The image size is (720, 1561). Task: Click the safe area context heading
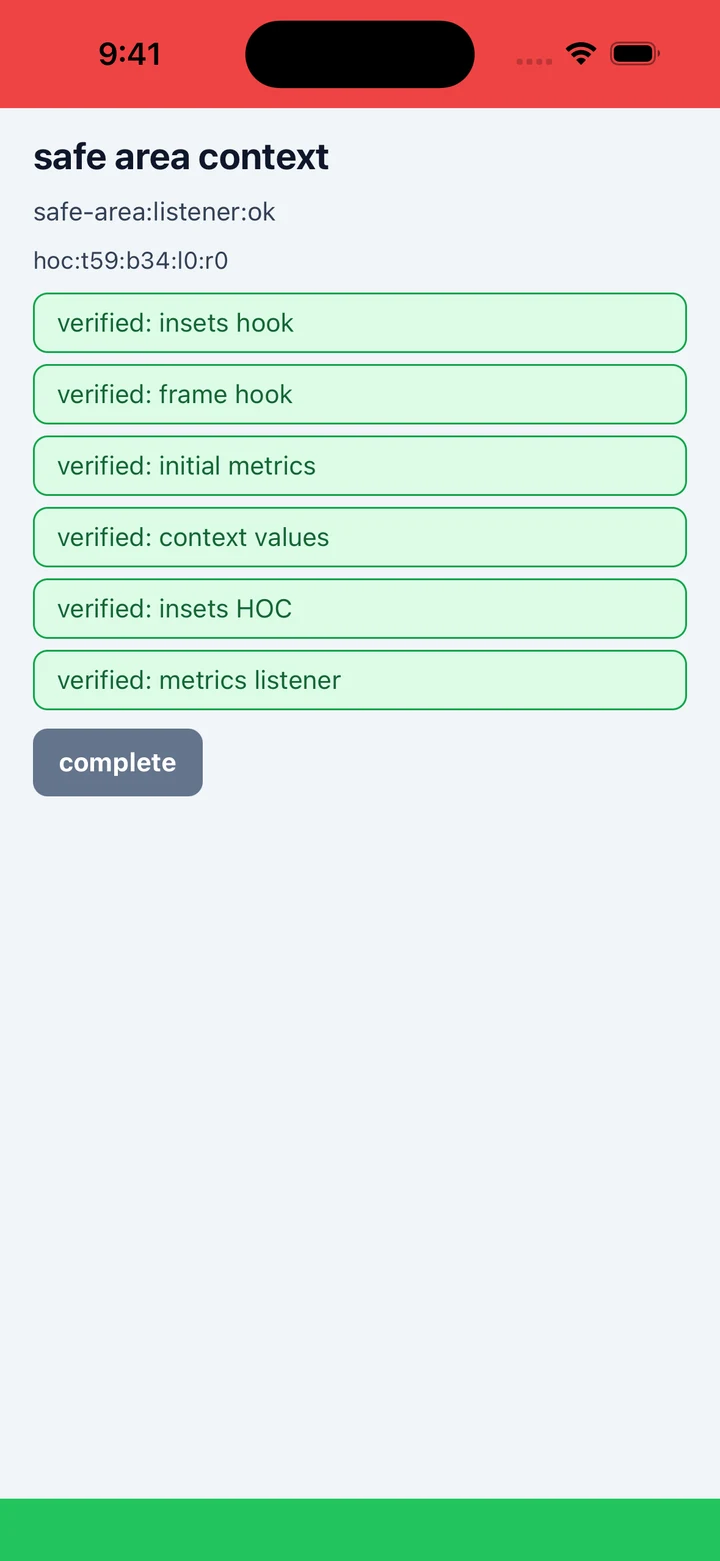point(181,157)
